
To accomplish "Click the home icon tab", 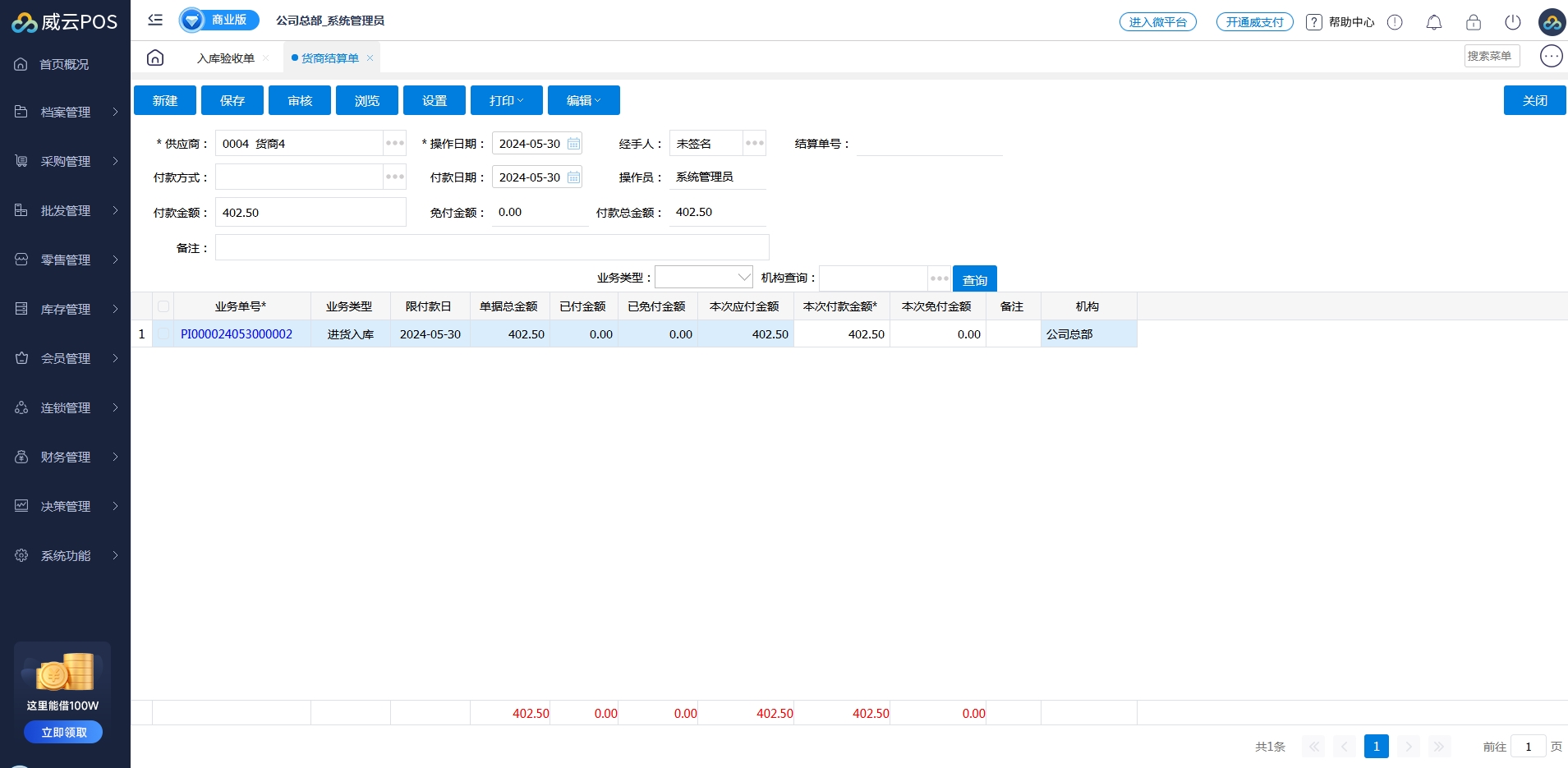I will tap(155, 57).
